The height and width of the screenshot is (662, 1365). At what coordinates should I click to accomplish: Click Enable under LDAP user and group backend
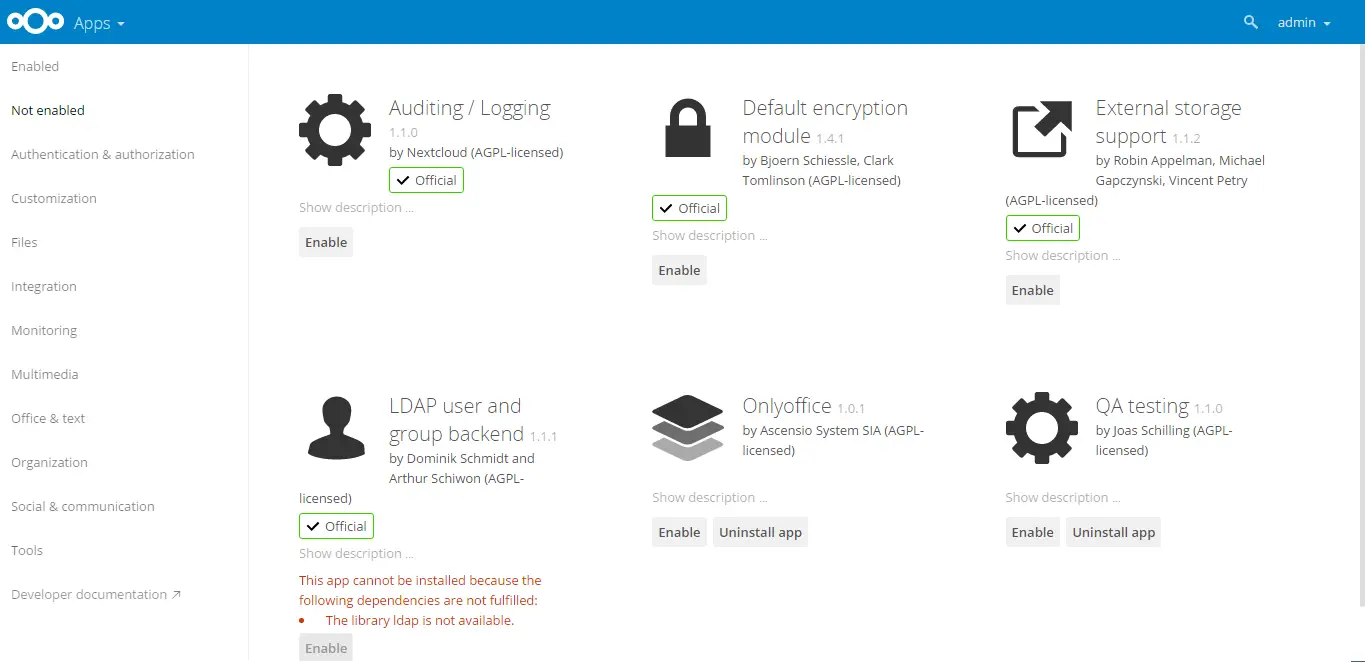coord(326,648)
